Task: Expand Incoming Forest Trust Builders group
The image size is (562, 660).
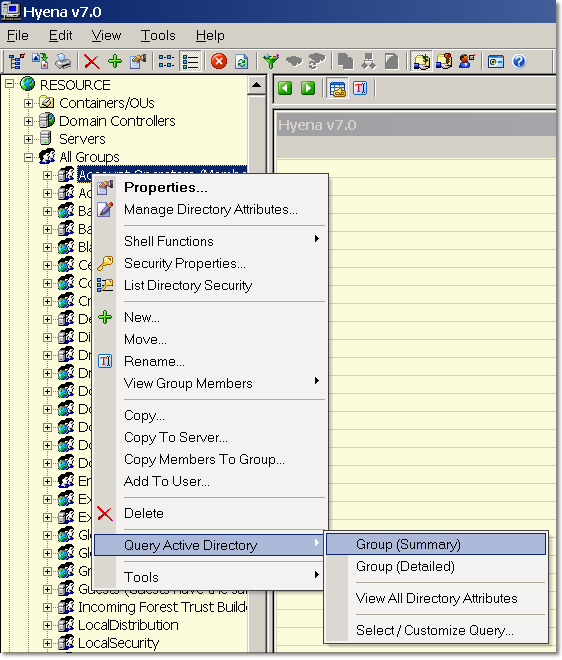Action: coord(47,607)
